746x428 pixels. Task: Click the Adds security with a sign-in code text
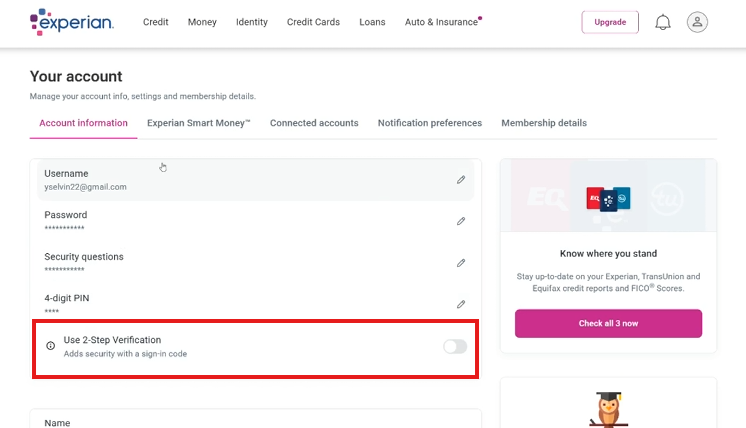click(125, 354)
